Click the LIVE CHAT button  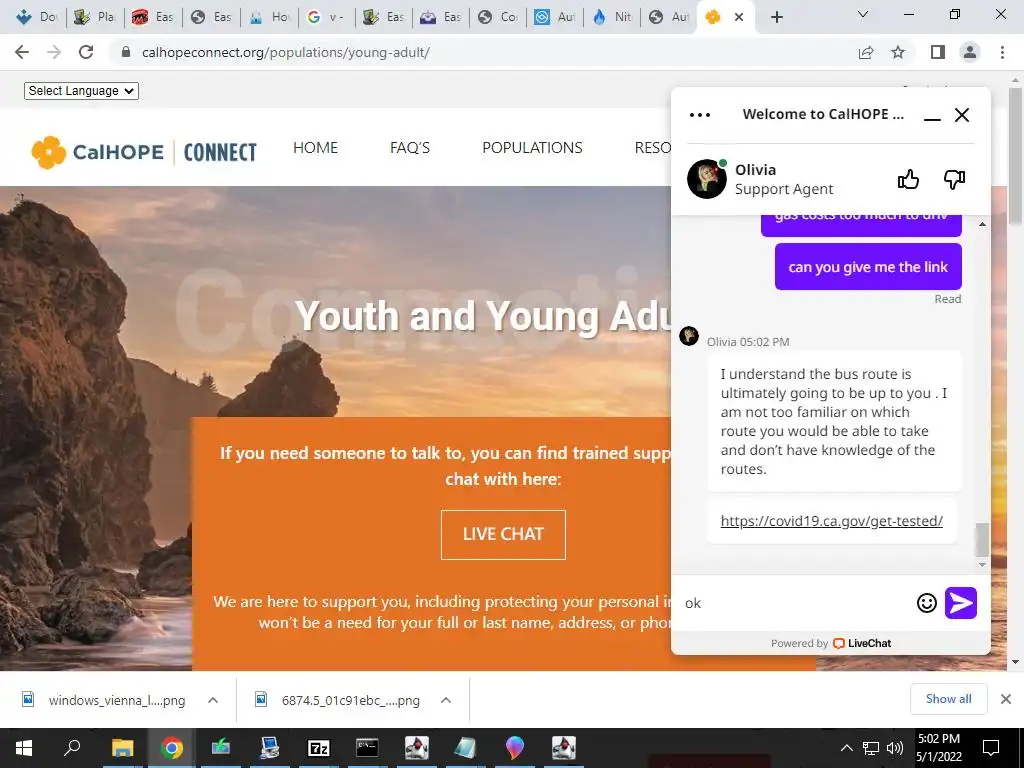click(x=503, y=534)
